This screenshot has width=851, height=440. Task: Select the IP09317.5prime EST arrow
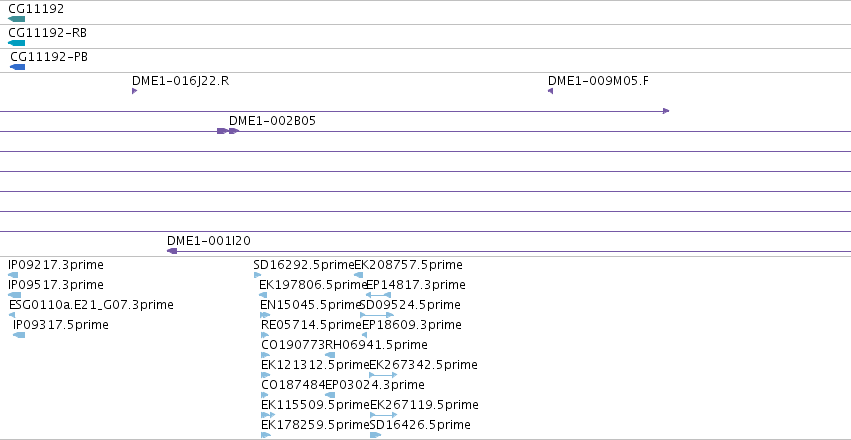[19, 335]
